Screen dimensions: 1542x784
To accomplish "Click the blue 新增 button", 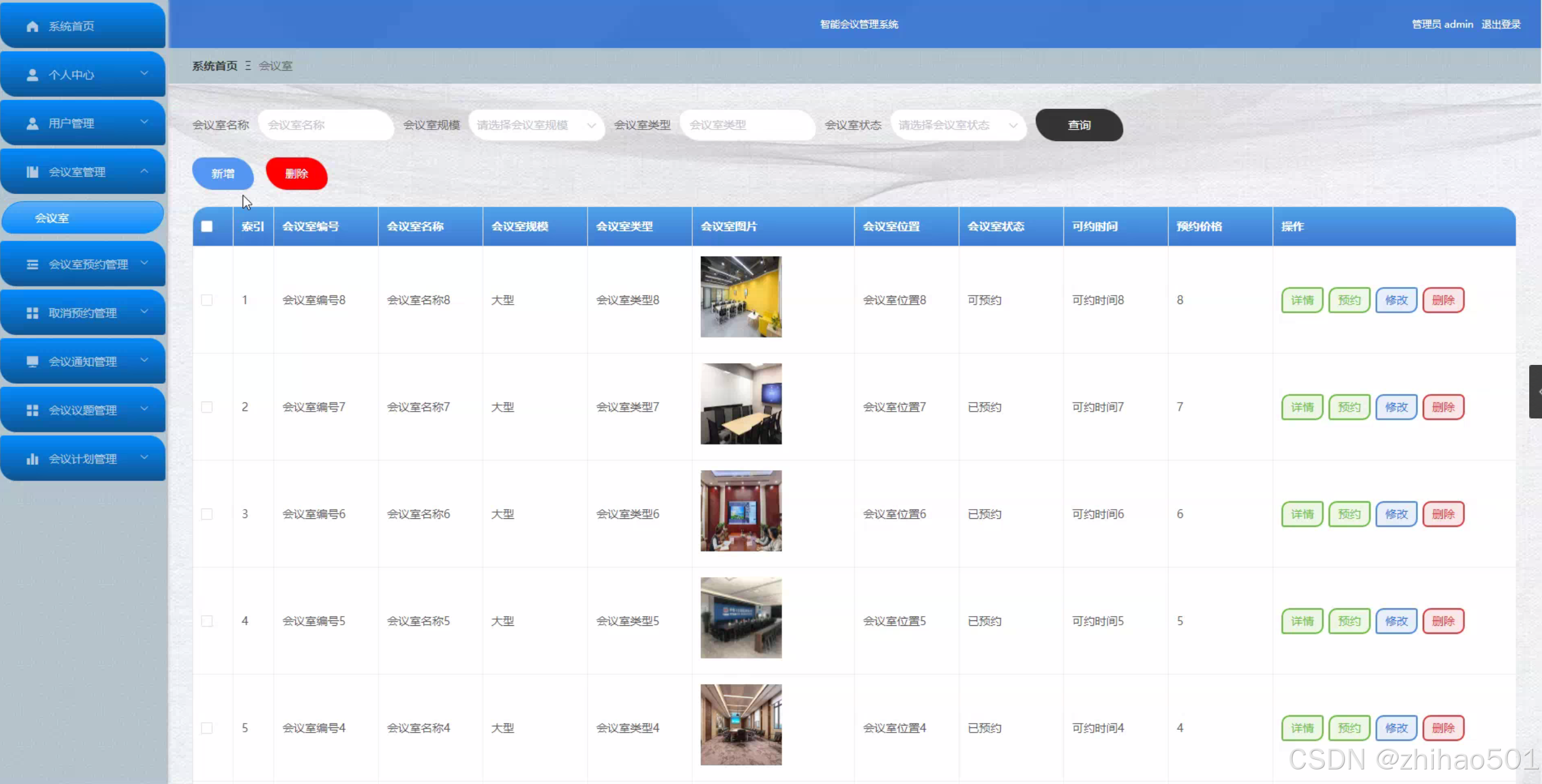I will coord(223,174).
